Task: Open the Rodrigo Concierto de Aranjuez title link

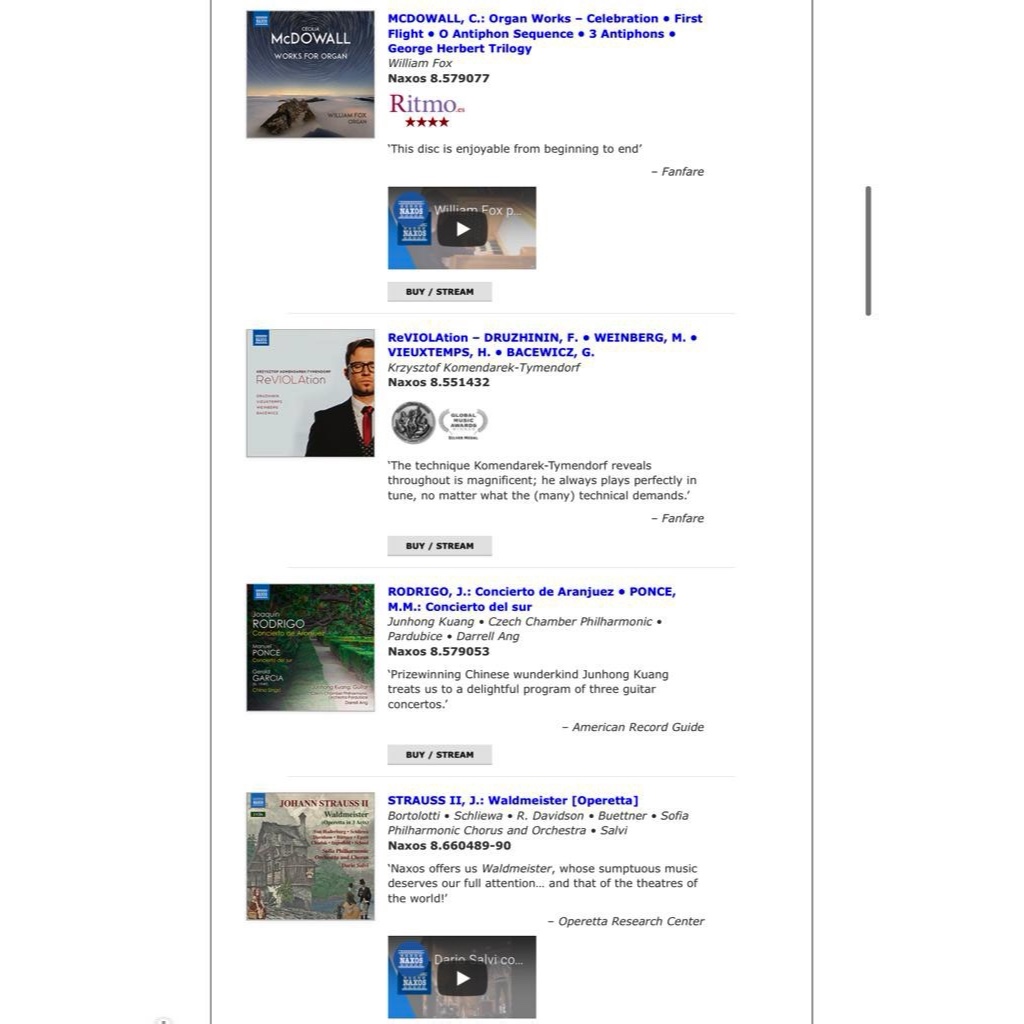Action: 532,599
